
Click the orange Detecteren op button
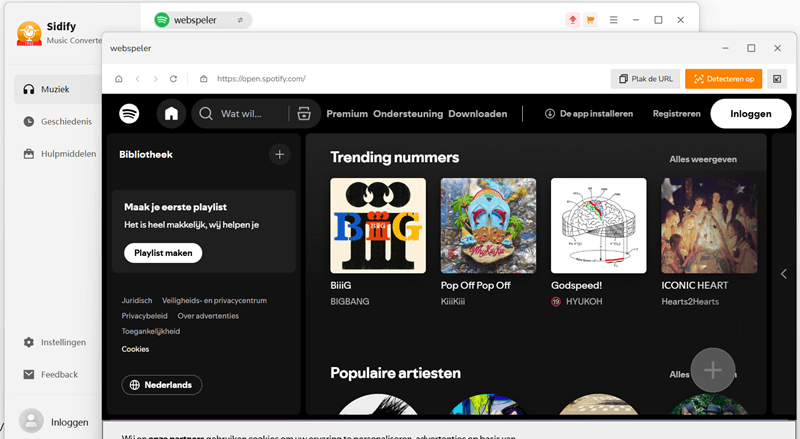723,79
